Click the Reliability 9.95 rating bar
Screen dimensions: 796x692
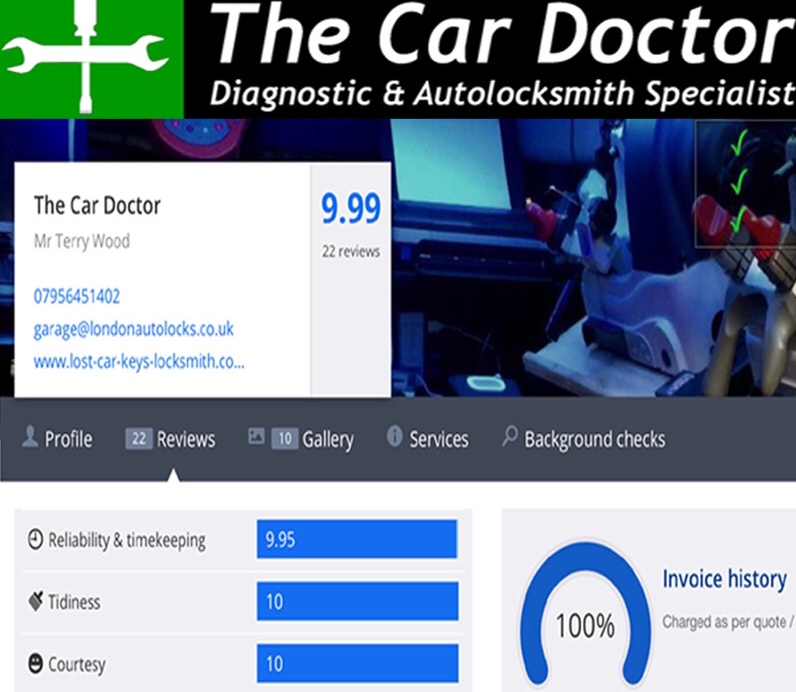(357, 539)
